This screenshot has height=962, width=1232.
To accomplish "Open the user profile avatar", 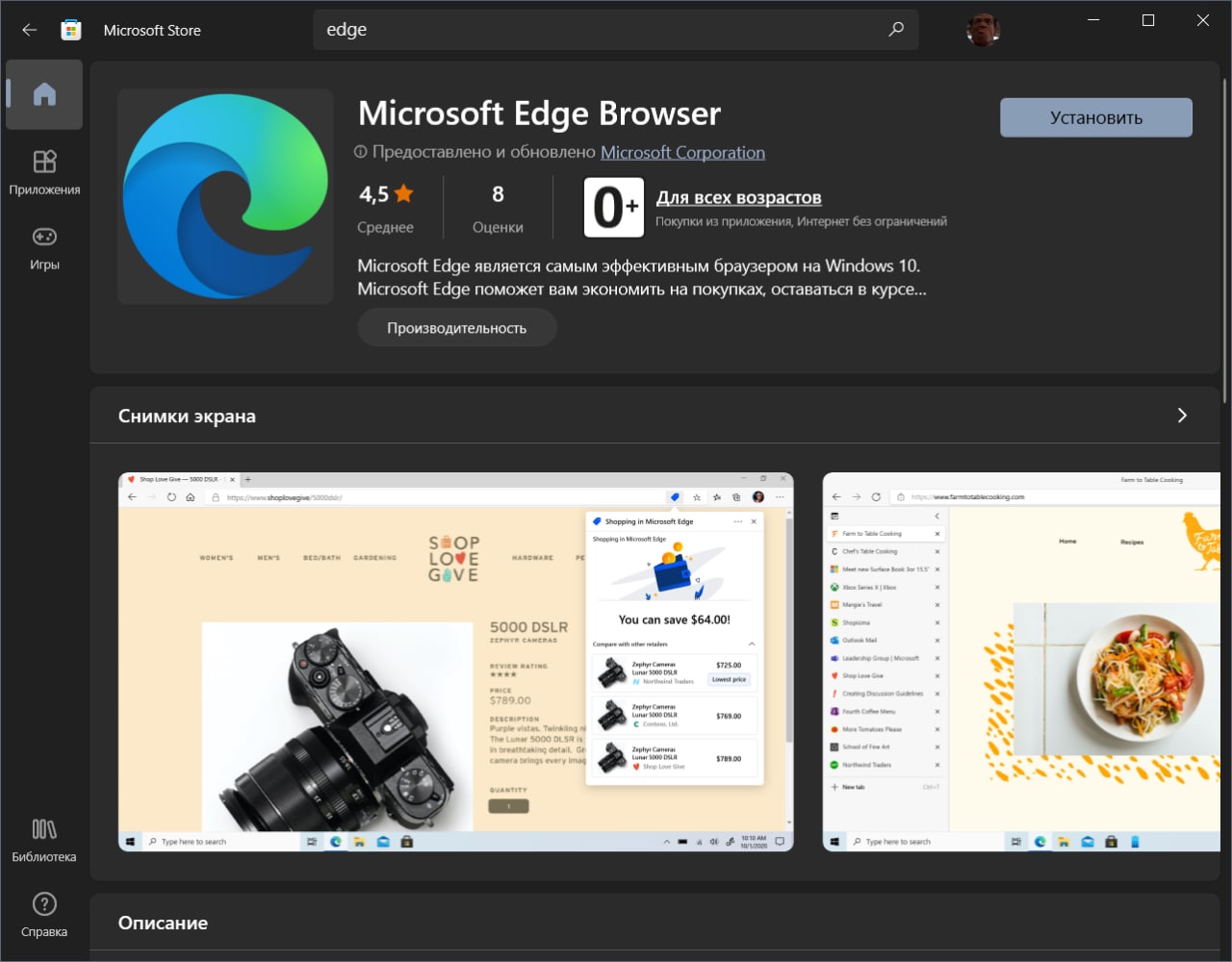I will pyautogui.click(x=983, y=30).
